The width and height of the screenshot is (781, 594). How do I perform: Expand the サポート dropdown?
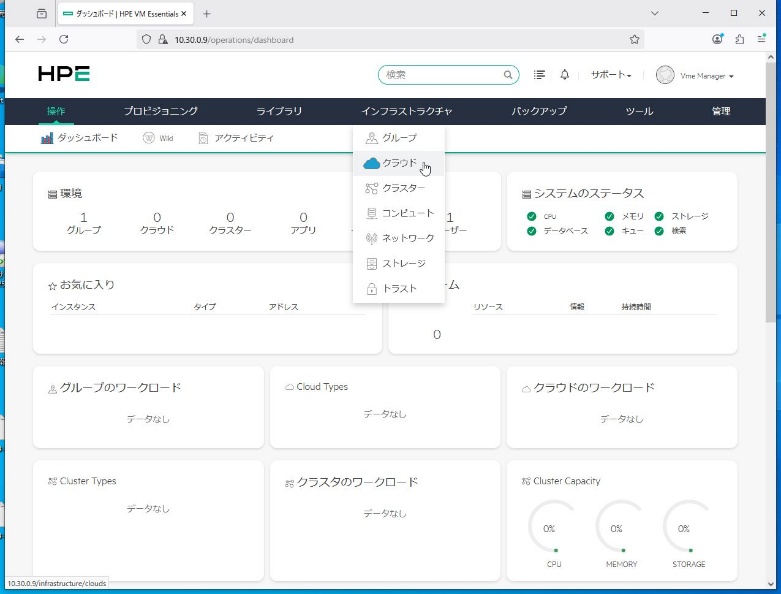(x=610, y=75)
